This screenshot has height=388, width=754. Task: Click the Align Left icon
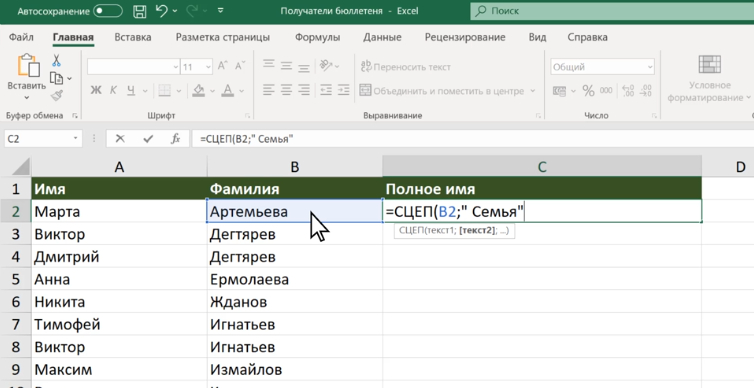(269, 90)
